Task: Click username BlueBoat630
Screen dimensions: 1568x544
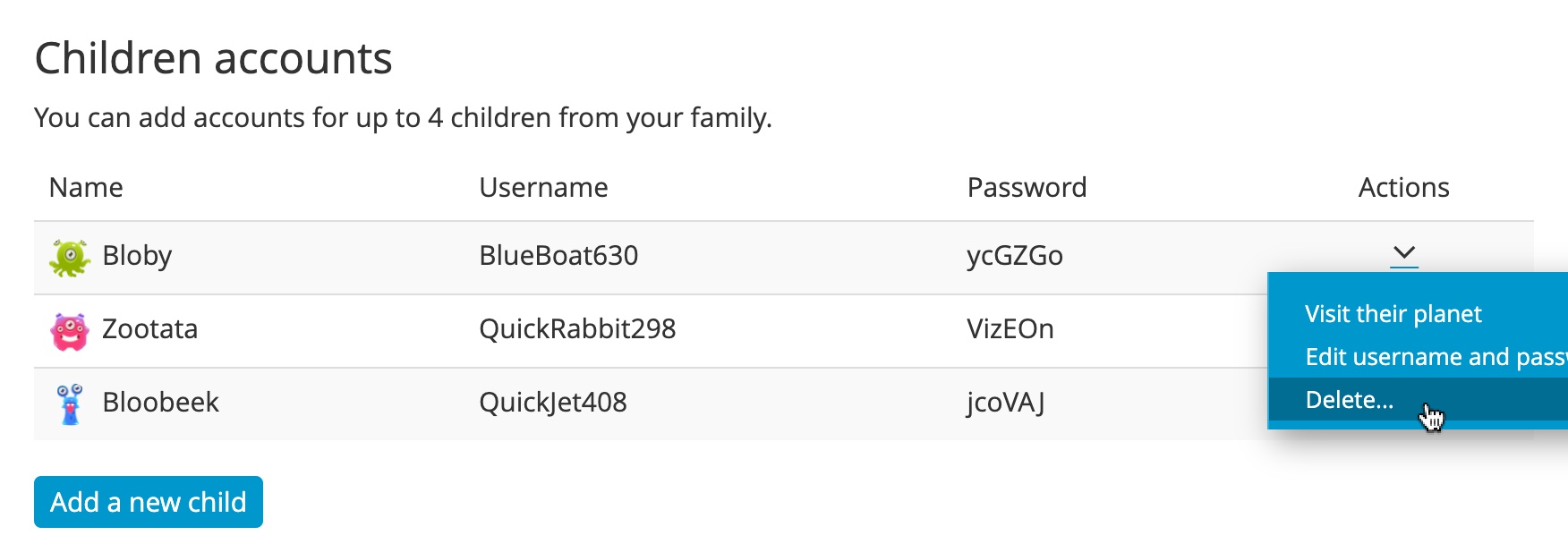Action: [x=558, y=256]
